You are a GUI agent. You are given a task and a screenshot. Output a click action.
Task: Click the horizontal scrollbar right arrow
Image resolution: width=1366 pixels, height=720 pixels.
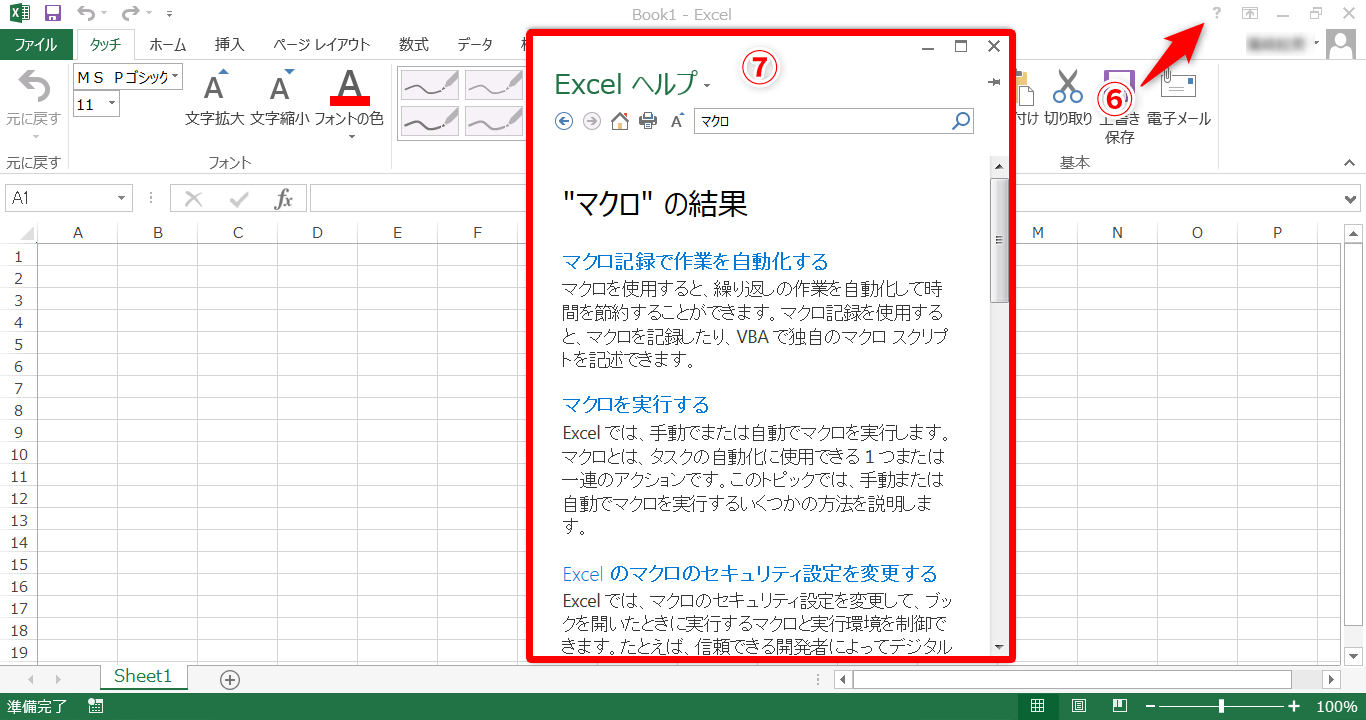tap(1331, 680)
